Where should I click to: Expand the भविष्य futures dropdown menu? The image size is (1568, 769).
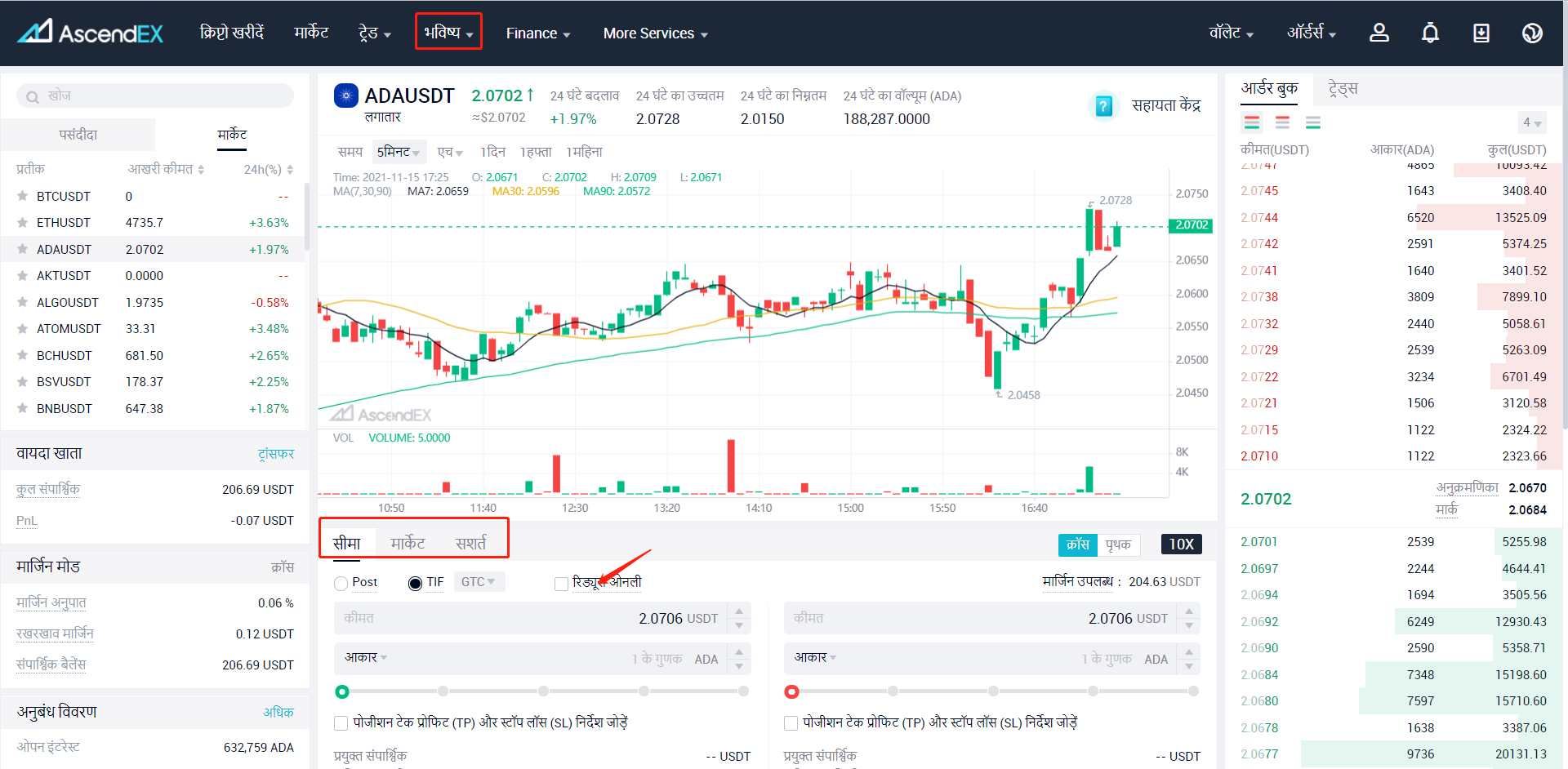click(448, 32)
